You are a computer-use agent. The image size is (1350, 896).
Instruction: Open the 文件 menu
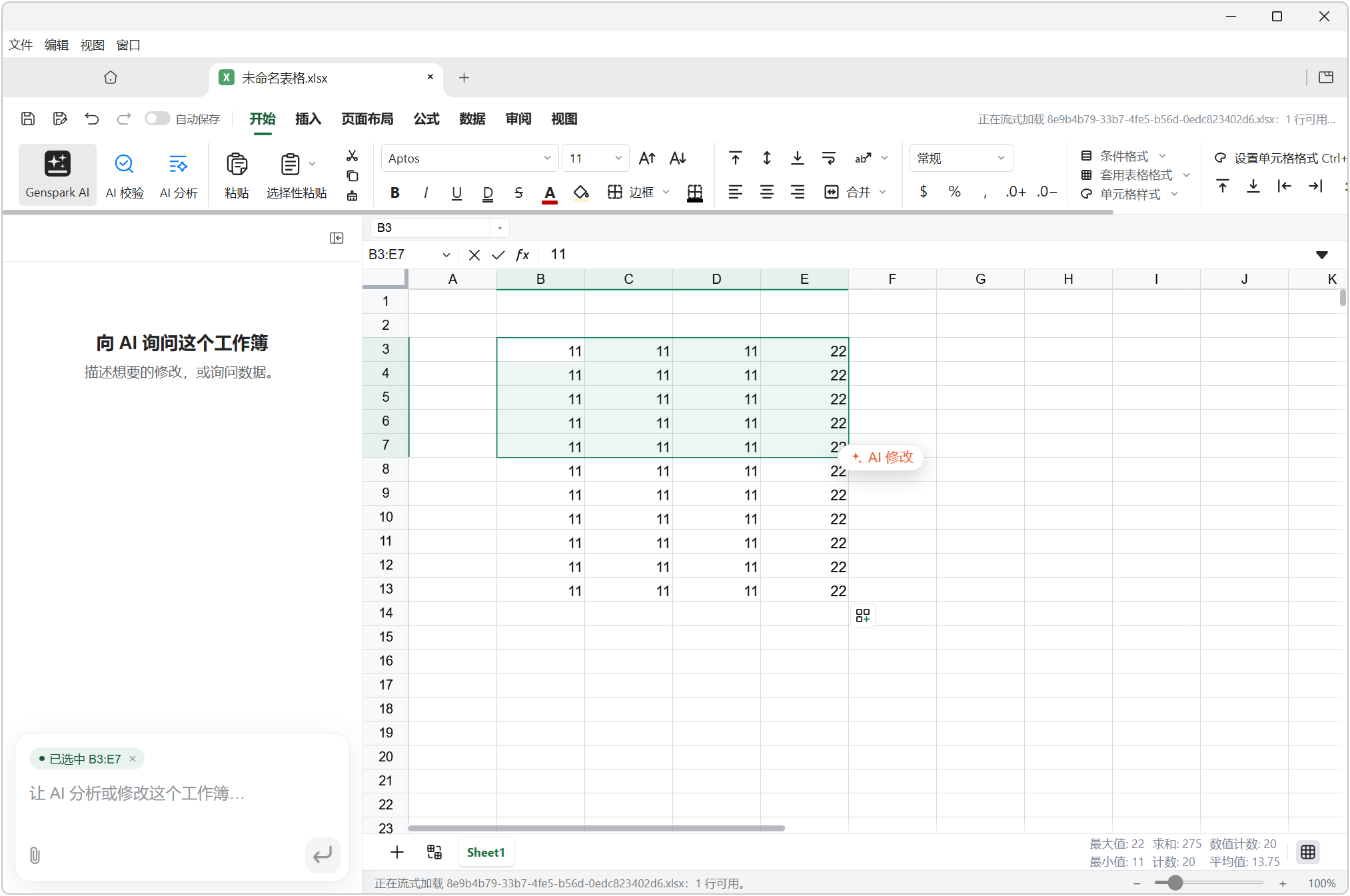(x=21, y=45)
